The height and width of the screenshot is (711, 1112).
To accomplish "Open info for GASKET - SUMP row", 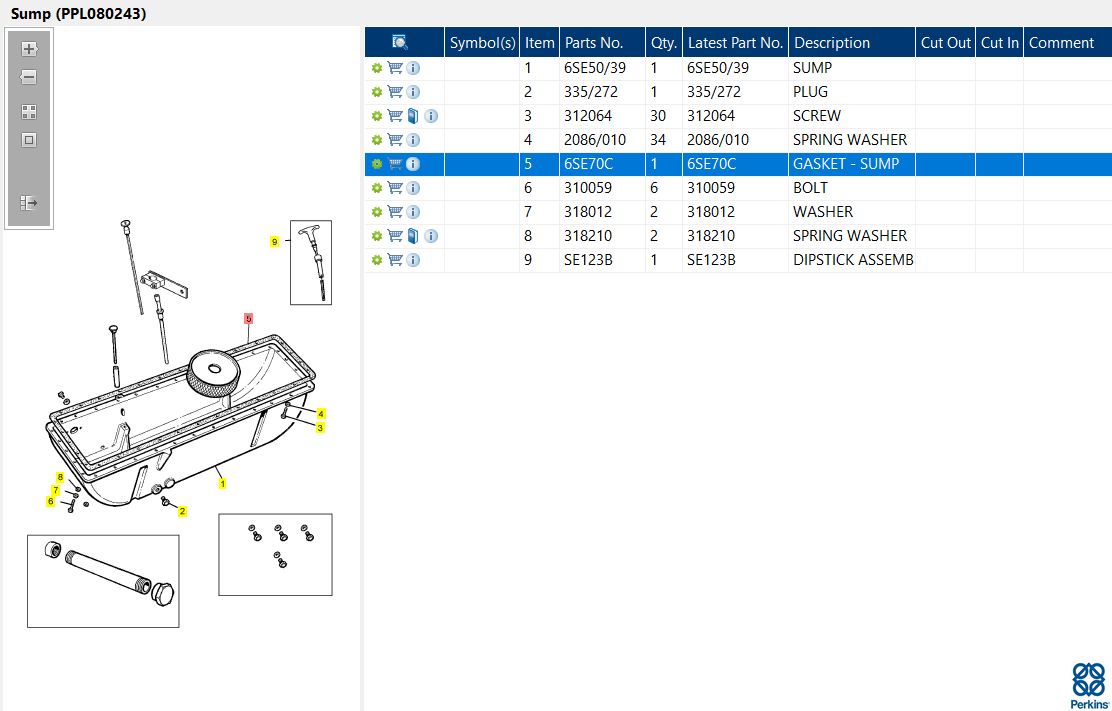I will pyautogui.click(x=413, y=164).
